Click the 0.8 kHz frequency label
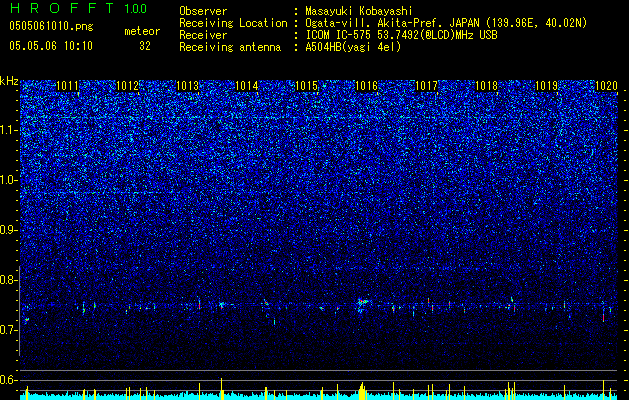Image resolution: width=629 pixels, height=400 pixels. 9,280
